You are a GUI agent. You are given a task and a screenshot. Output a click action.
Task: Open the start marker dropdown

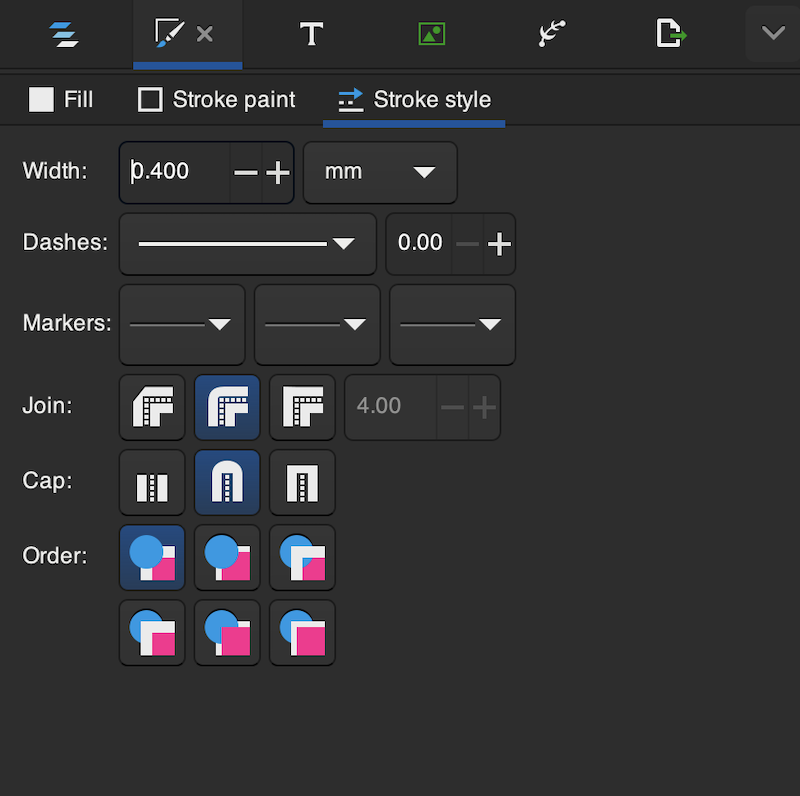[x=182, y=324]
